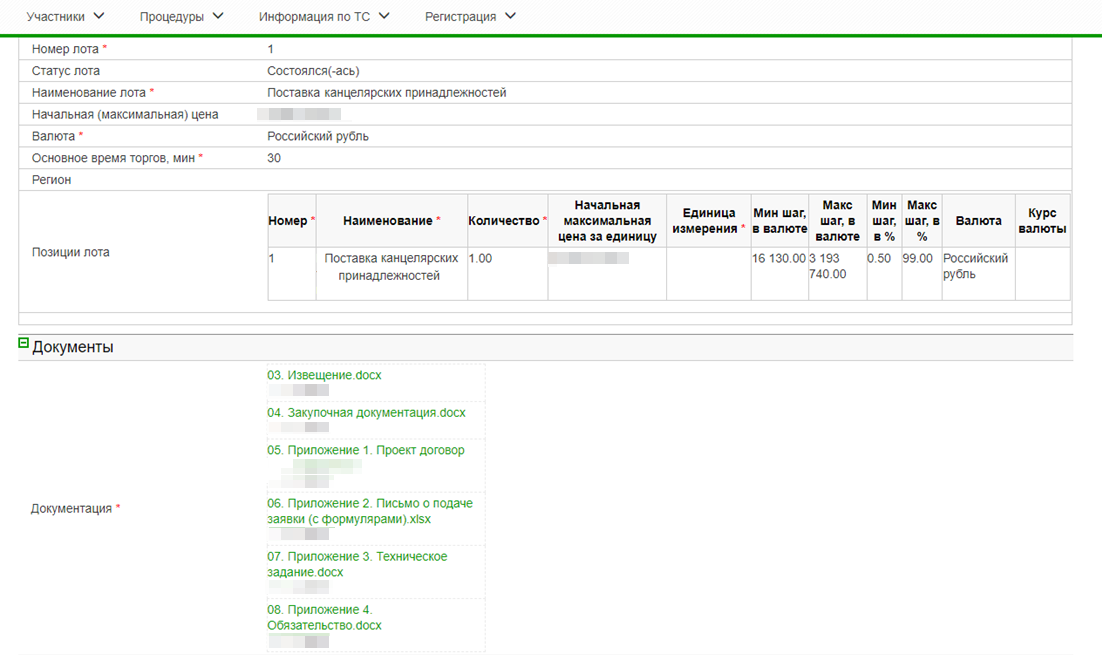Open the Процедуры menu

[x=181, y=17]
